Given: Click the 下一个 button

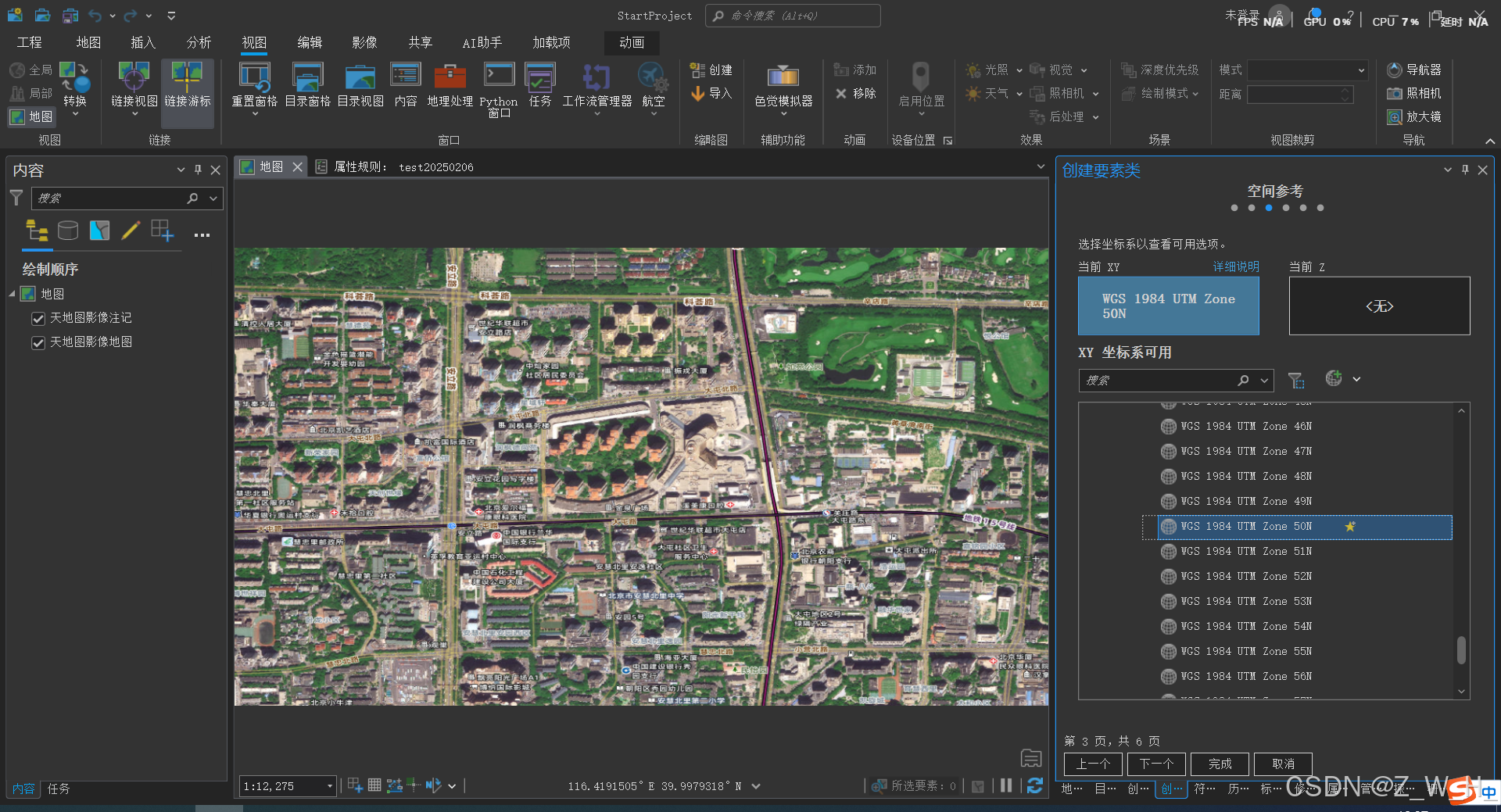Looking at the screenshot, I should (1155, 764).
